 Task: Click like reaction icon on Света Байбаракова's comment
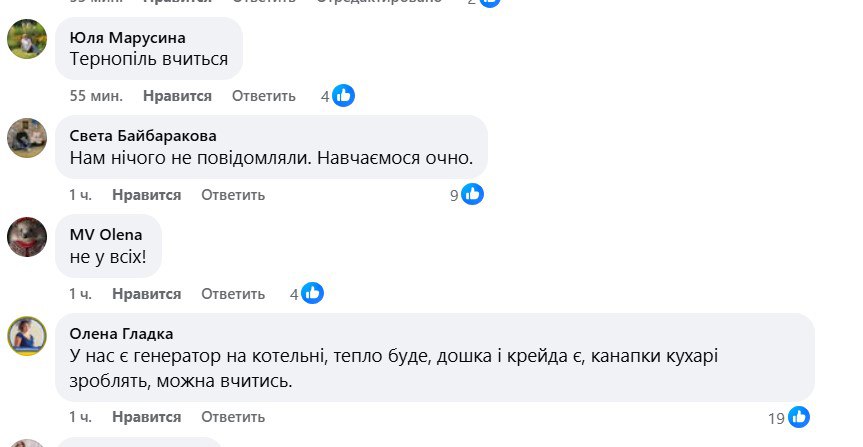coord(473,195)
